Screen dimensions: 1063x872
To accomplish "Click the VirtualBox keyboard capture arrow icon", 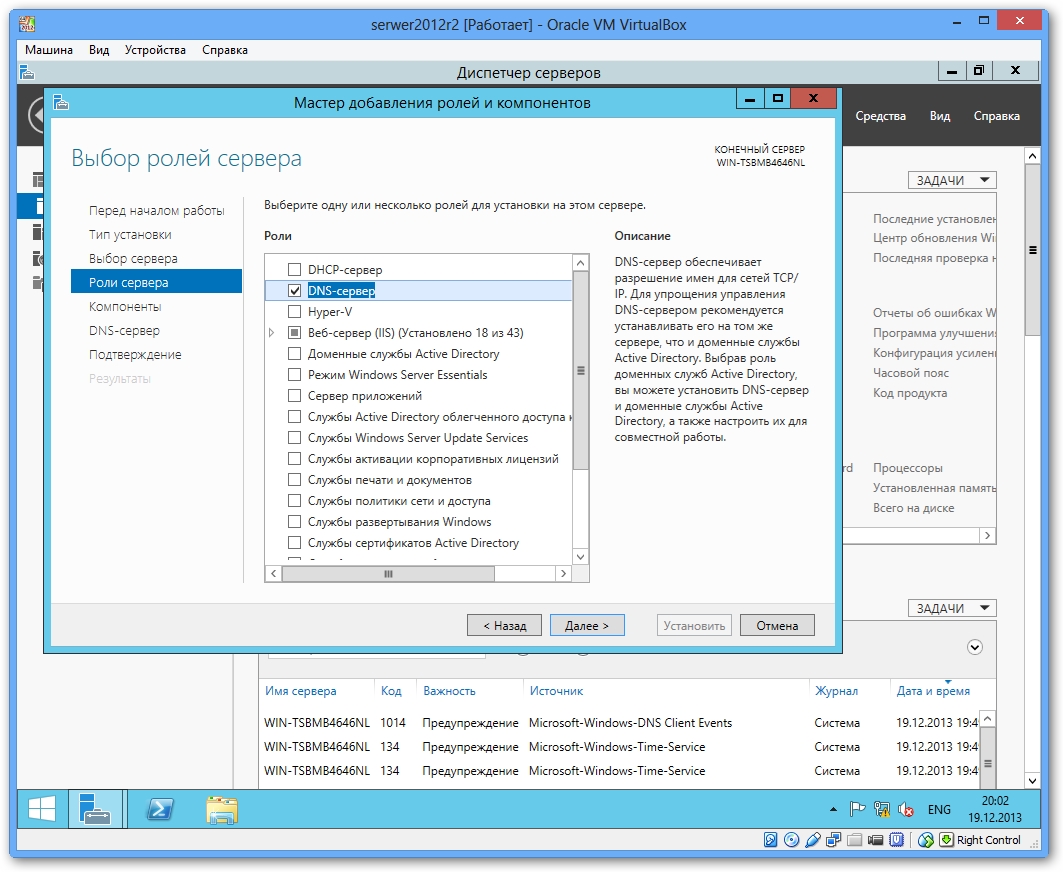I will point(946,840).
